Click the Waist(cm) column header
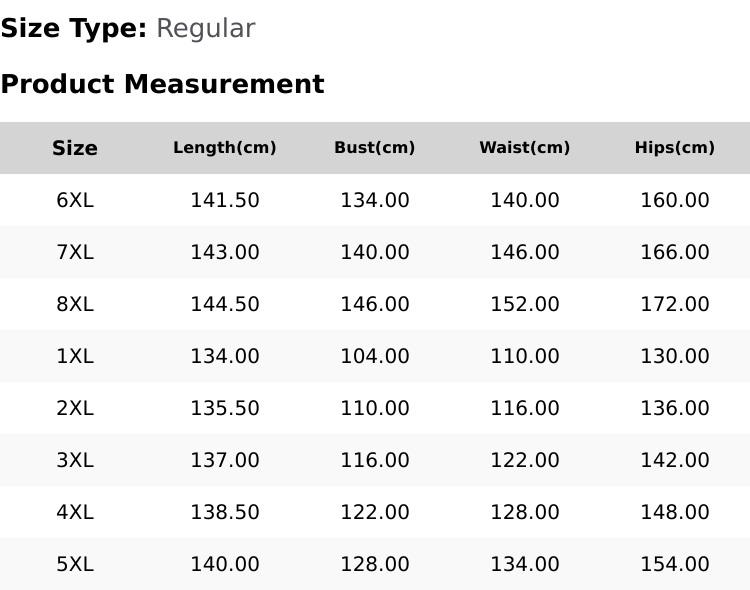Viewport: 750px width, 590px height. click(525, 148)
